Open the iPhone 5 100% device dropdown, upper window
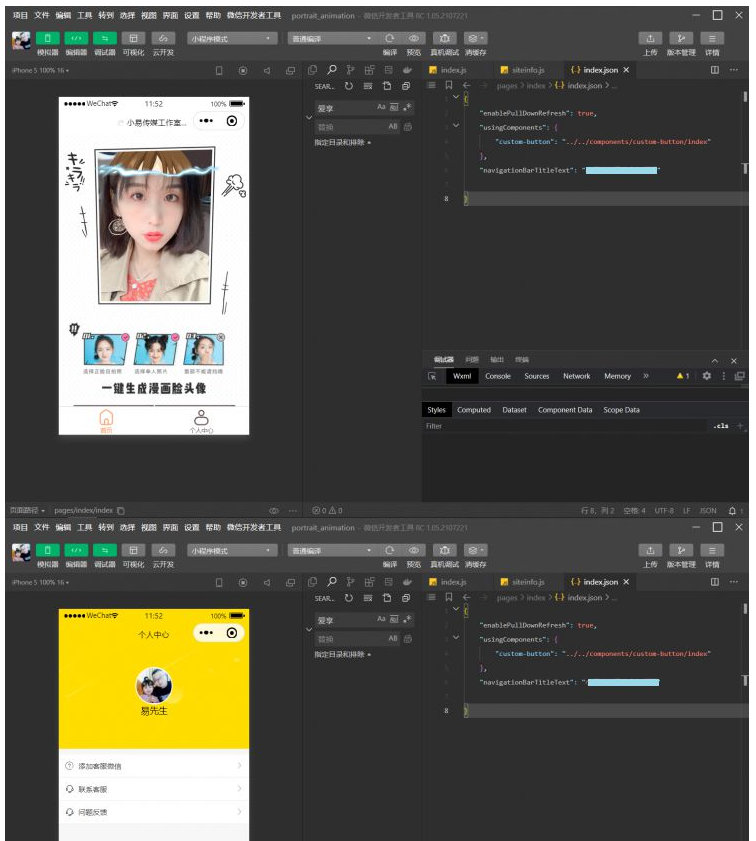This screenshot has width=756, height=841. [40, 70]
